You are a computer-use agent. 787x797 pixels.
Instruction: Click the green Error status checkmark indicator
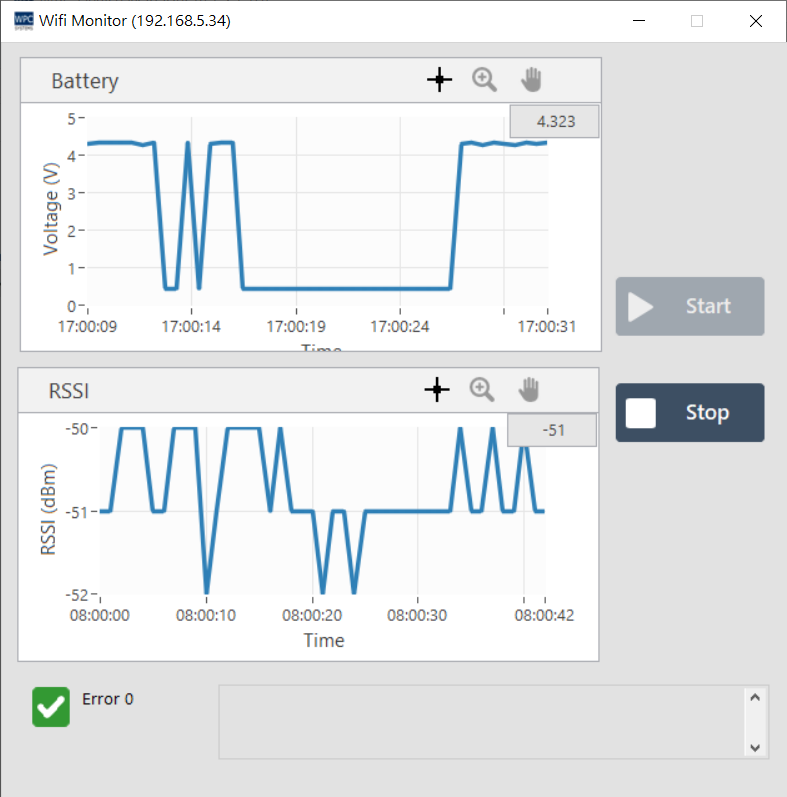[x=51, y=707]
